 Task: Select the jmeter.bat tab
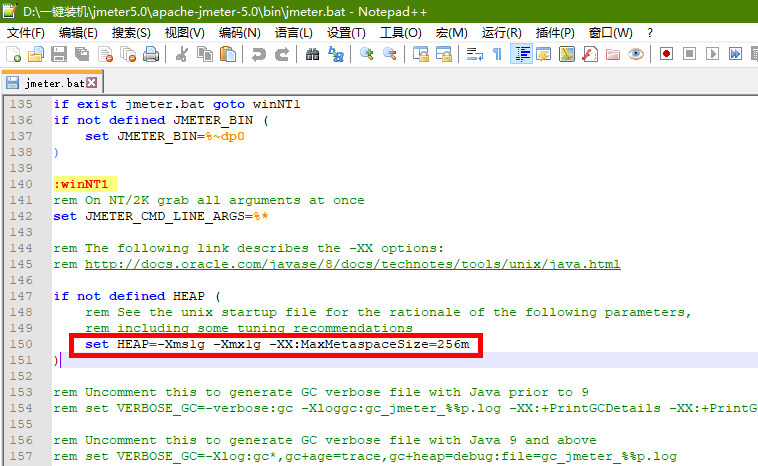52,83
